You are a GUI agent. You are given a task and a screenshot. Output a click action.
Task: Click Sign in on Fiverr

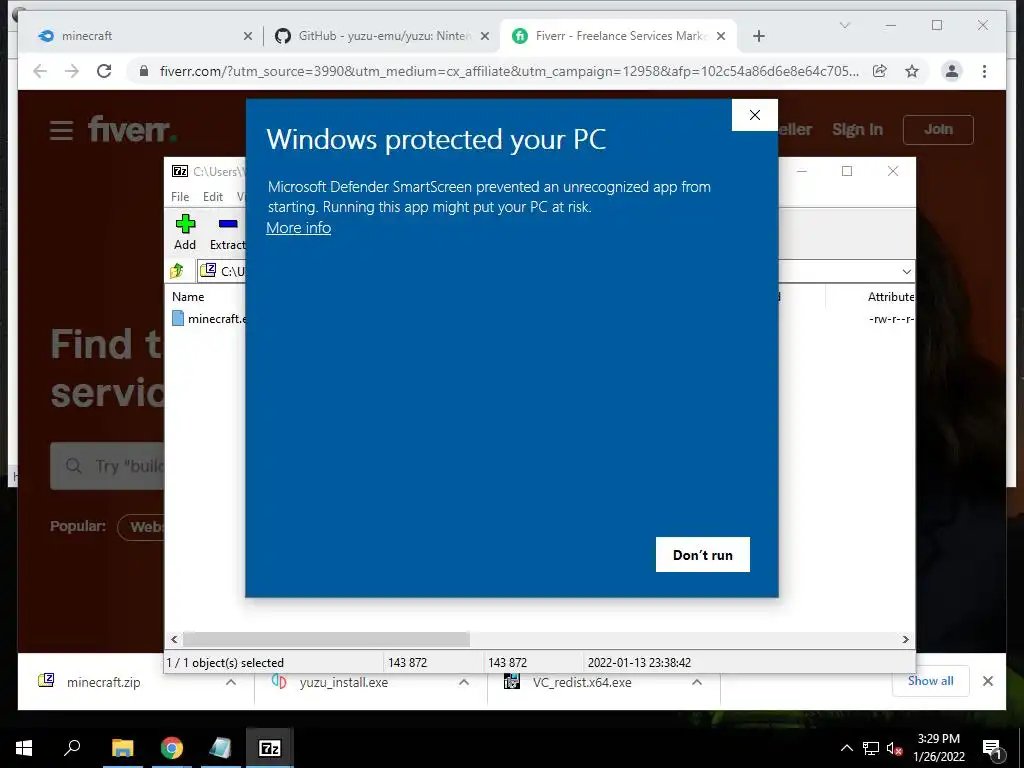tap(857, 129)
